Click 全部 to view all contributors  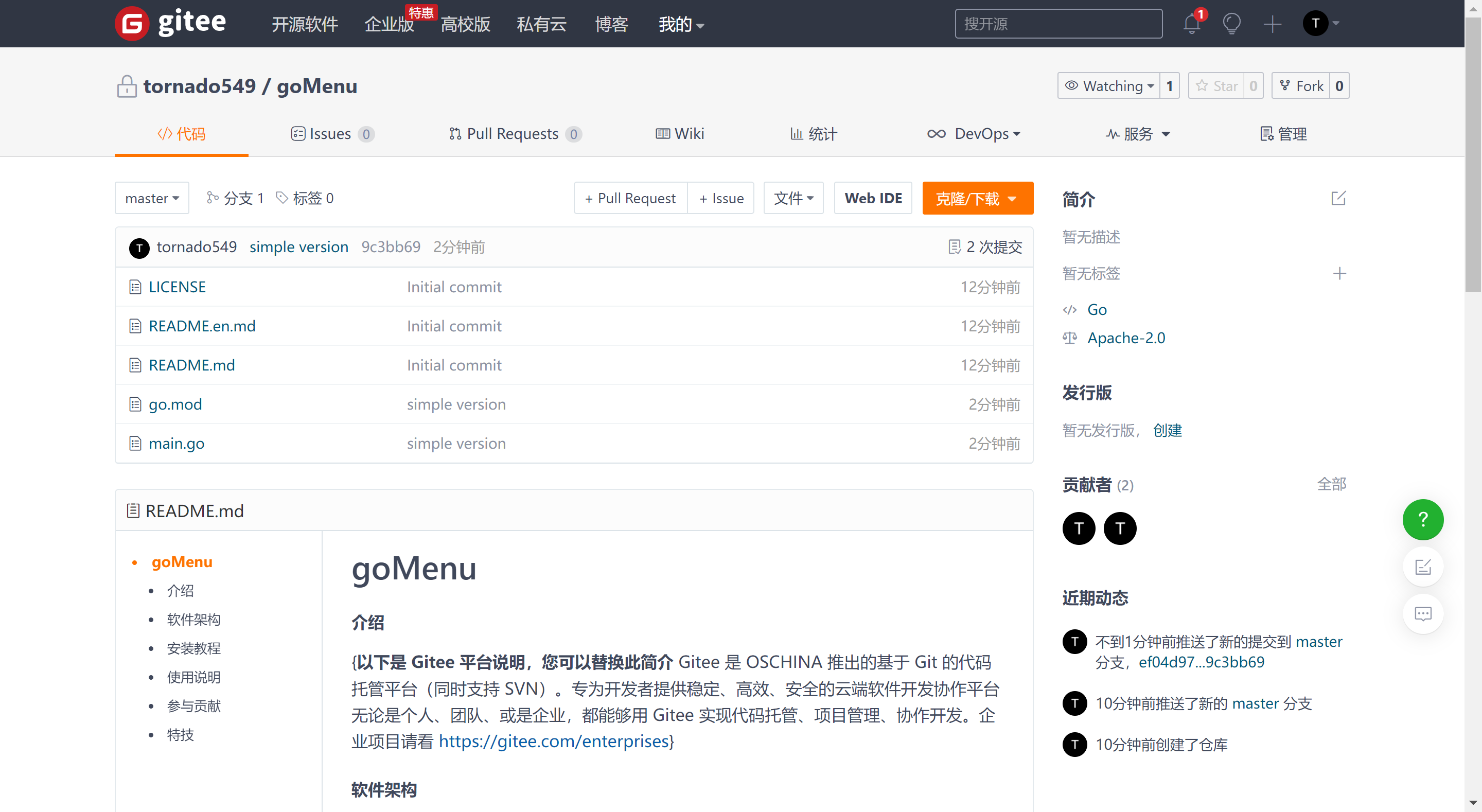[1331, 484]
